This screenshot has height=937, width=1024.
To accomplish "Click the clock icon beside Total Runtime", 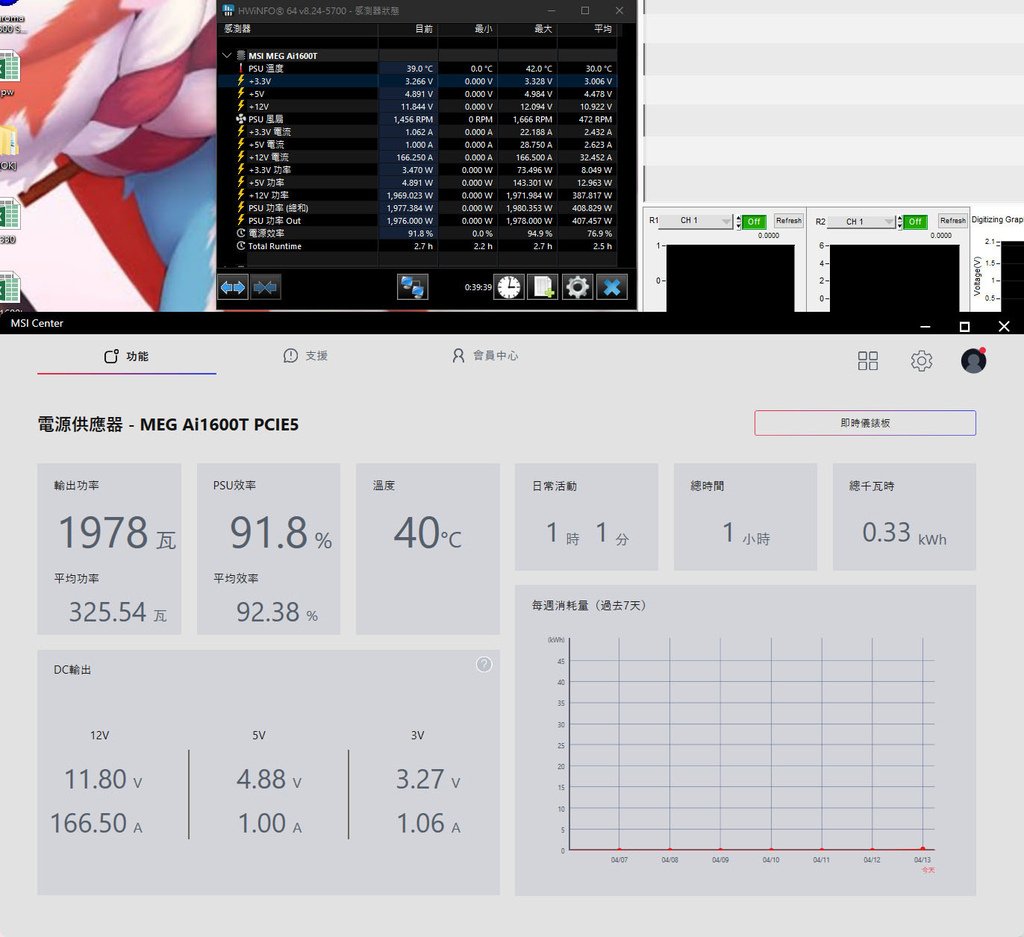I will click(x=241, y=246).
